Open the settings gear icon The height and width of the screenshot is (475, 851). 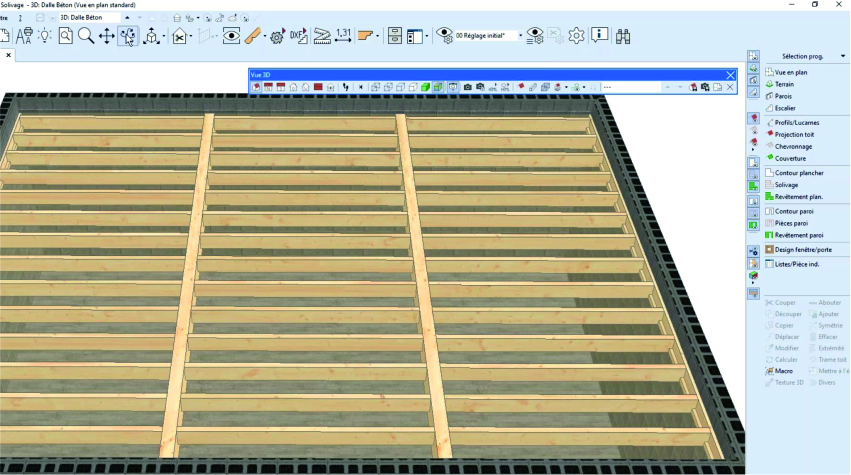pos(576,36)
